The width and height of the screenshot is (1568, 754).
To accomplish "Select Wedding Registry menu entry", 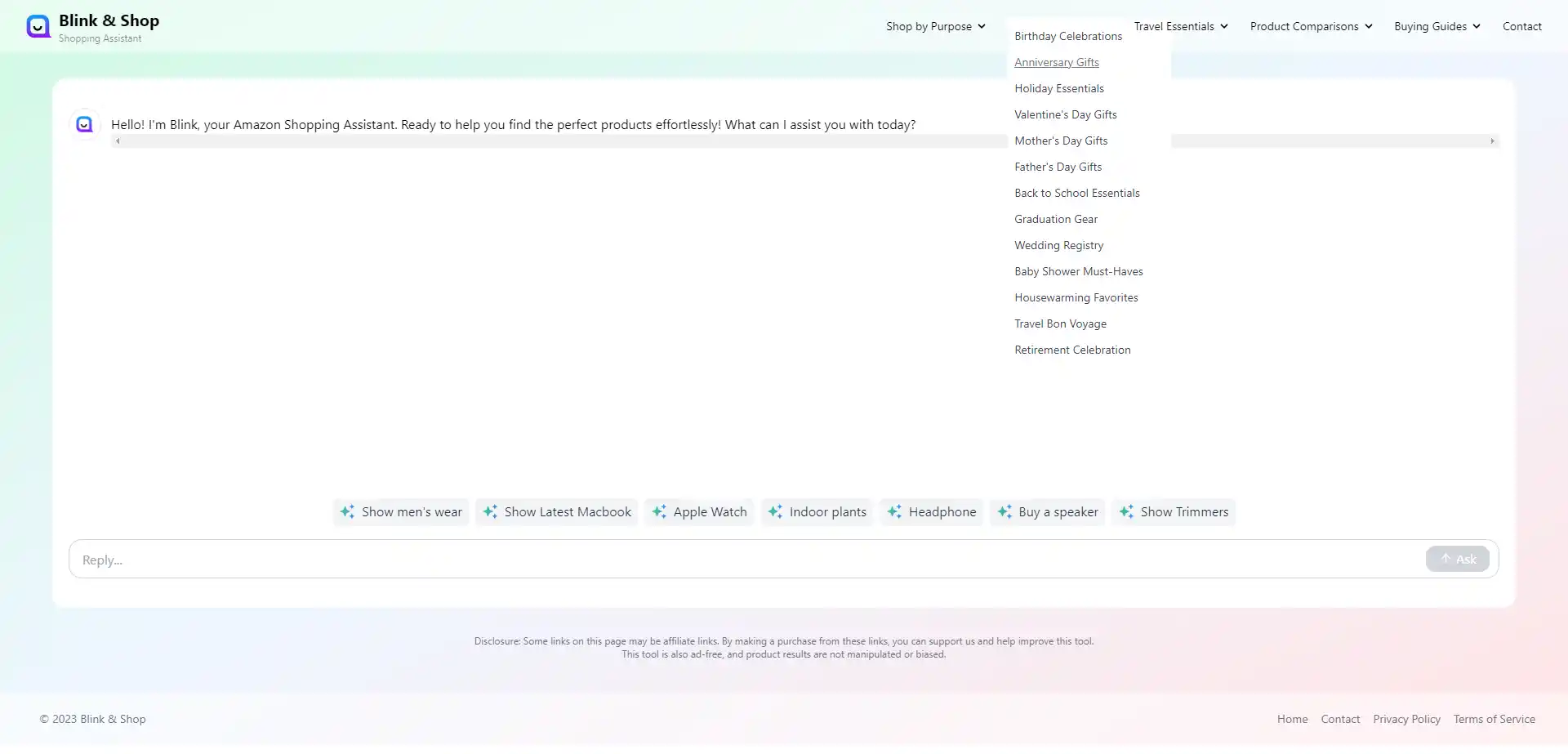I will tap(1059, 245).
